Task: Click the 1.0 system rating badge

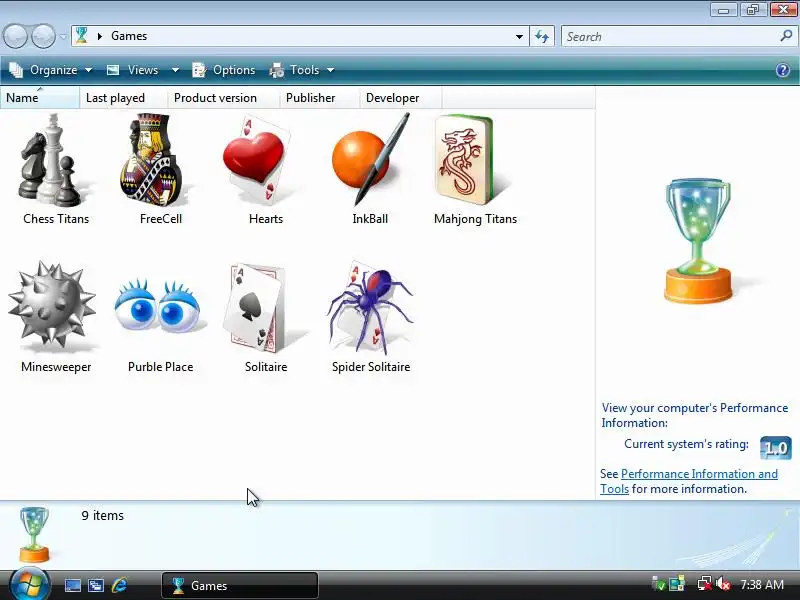Action: tap(776, 447)
